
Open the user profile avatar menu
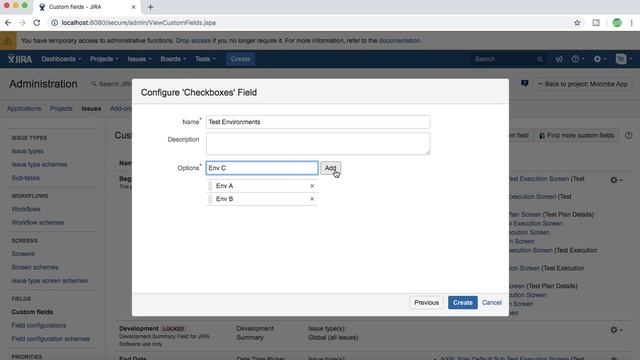point(623,59)
